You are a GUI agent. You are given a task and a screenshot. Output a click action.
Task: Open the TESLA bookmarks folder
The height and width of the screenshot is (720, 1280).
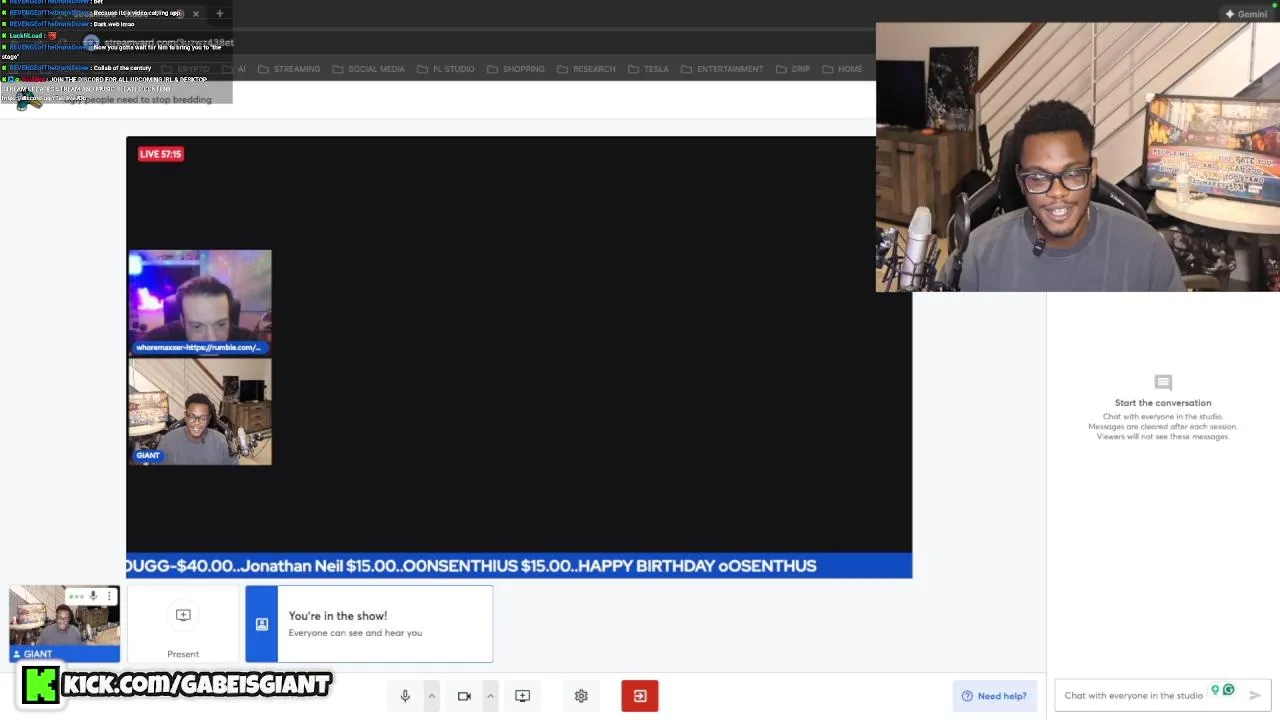648,69
